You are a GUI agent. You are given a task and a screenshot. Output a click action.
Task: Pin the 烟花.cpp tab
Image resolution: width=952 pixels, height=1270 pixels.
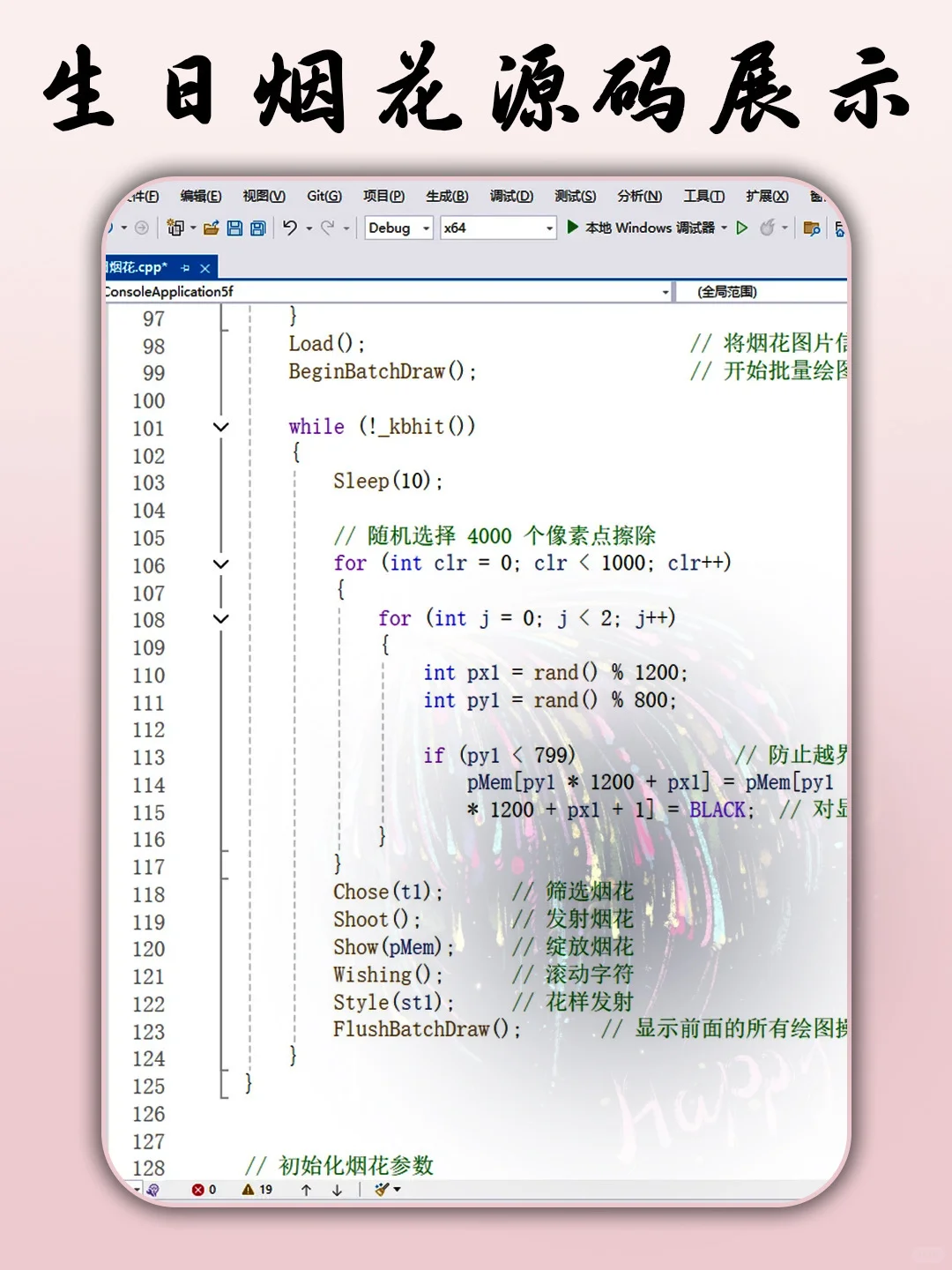coord(185,267)
